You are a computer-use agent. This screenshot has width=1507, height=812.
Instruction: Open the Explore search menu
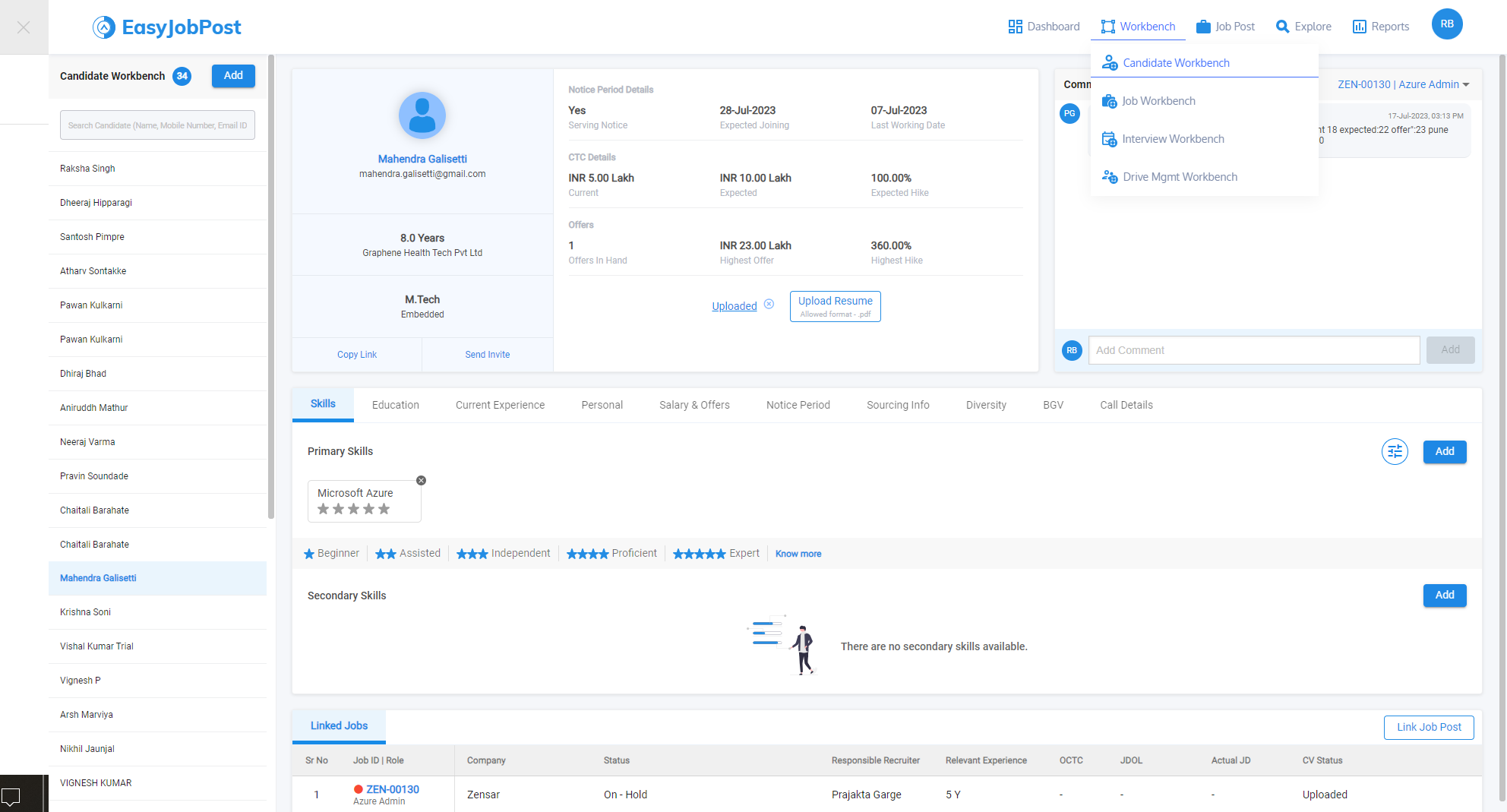(x=1303, y=27)
